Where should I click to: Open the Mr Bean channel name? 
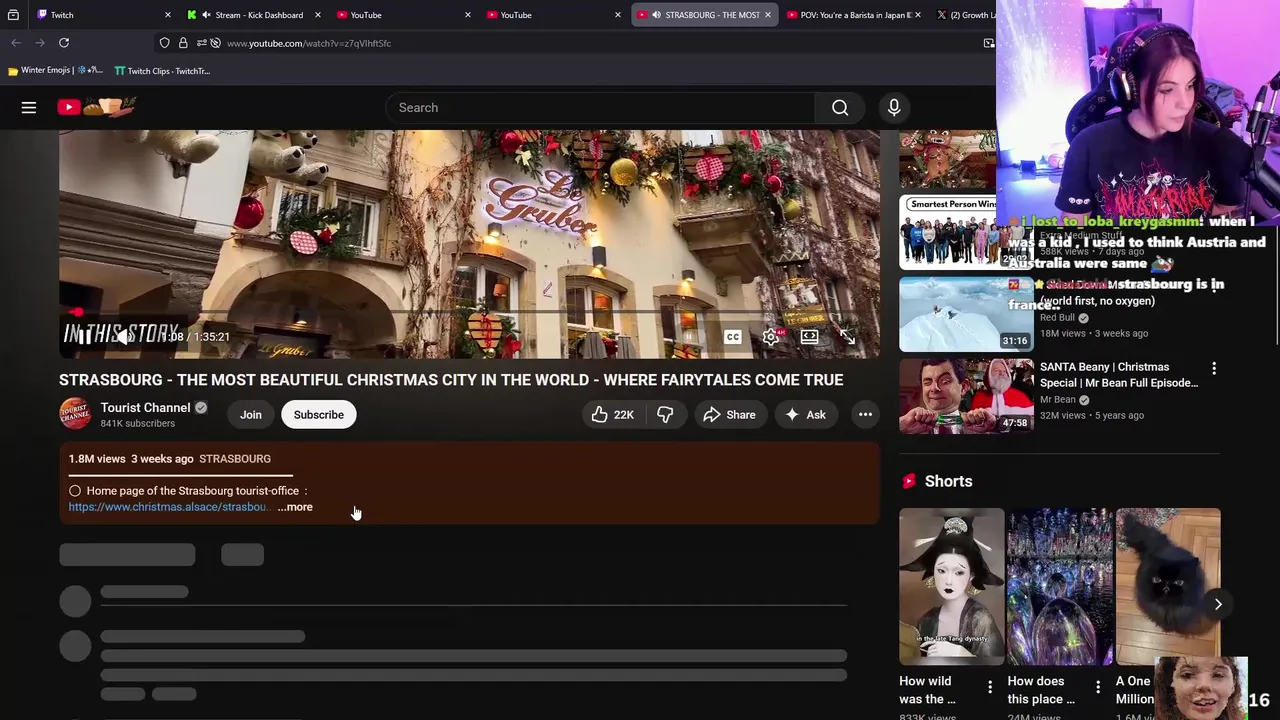1057,399
